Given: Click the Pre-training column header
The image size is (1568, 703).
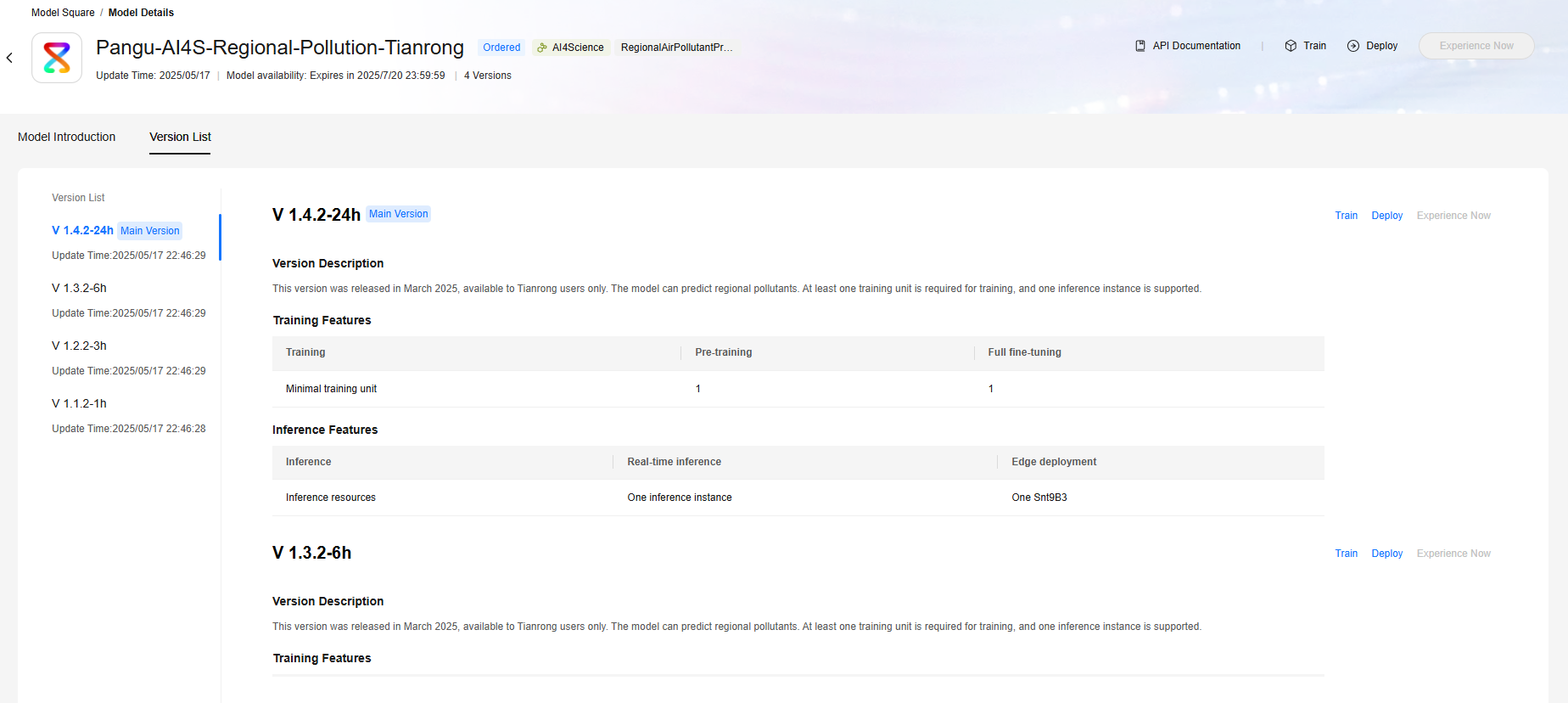Looking at the screenshot, I should [x=724, y=352].
